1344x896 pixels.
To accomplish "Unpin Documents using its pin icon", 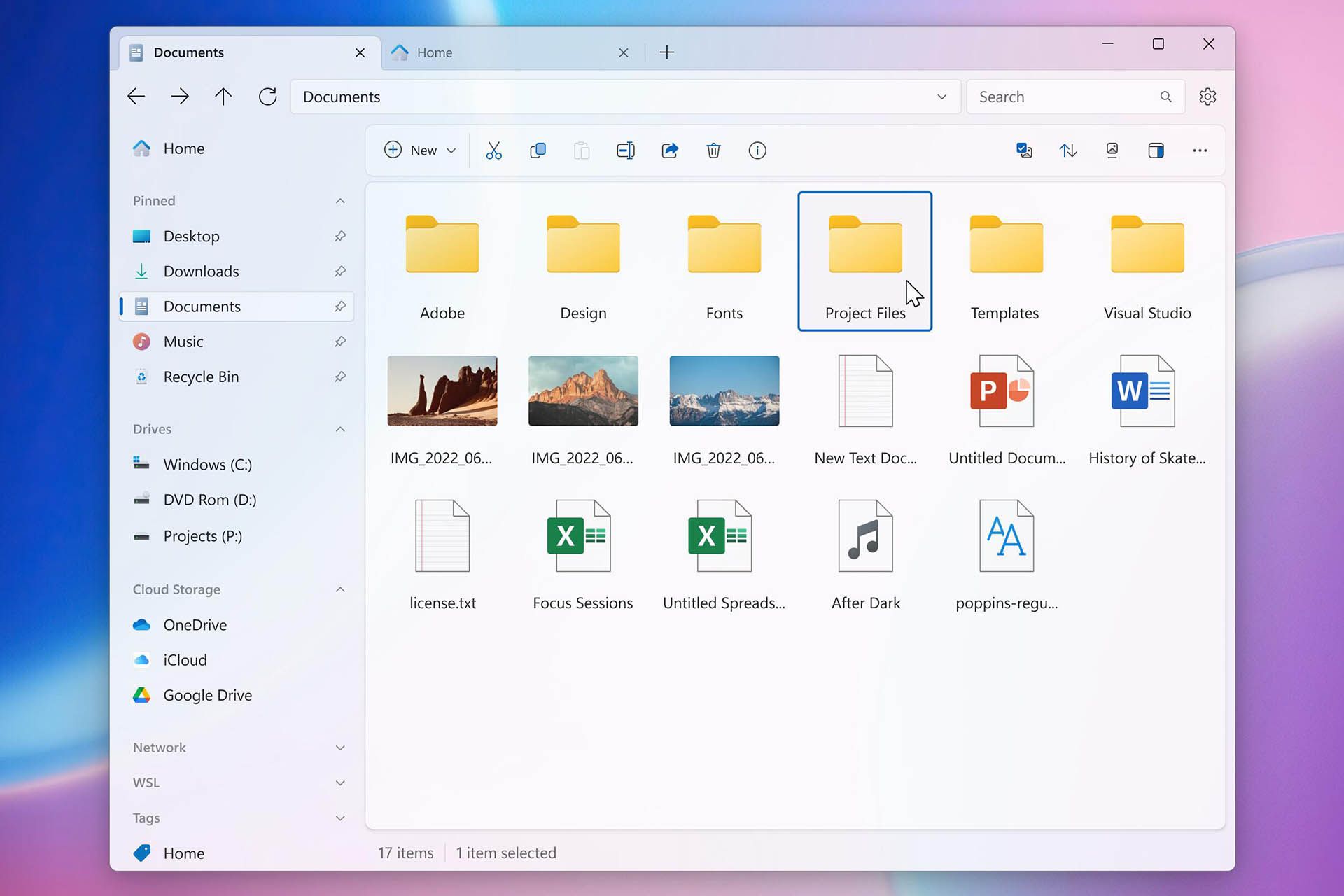I will (340, 307).
